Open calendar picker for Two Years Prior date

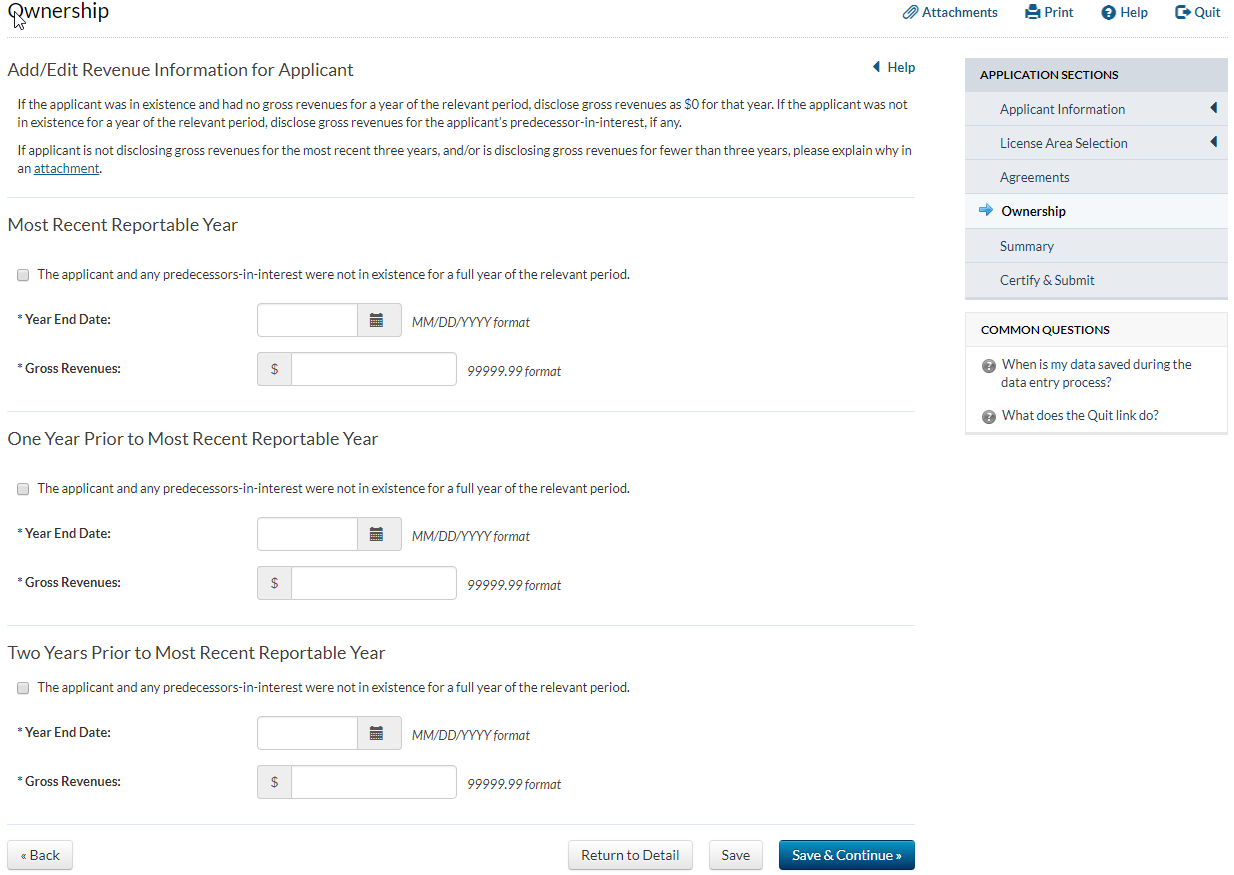tap(377, 734)
